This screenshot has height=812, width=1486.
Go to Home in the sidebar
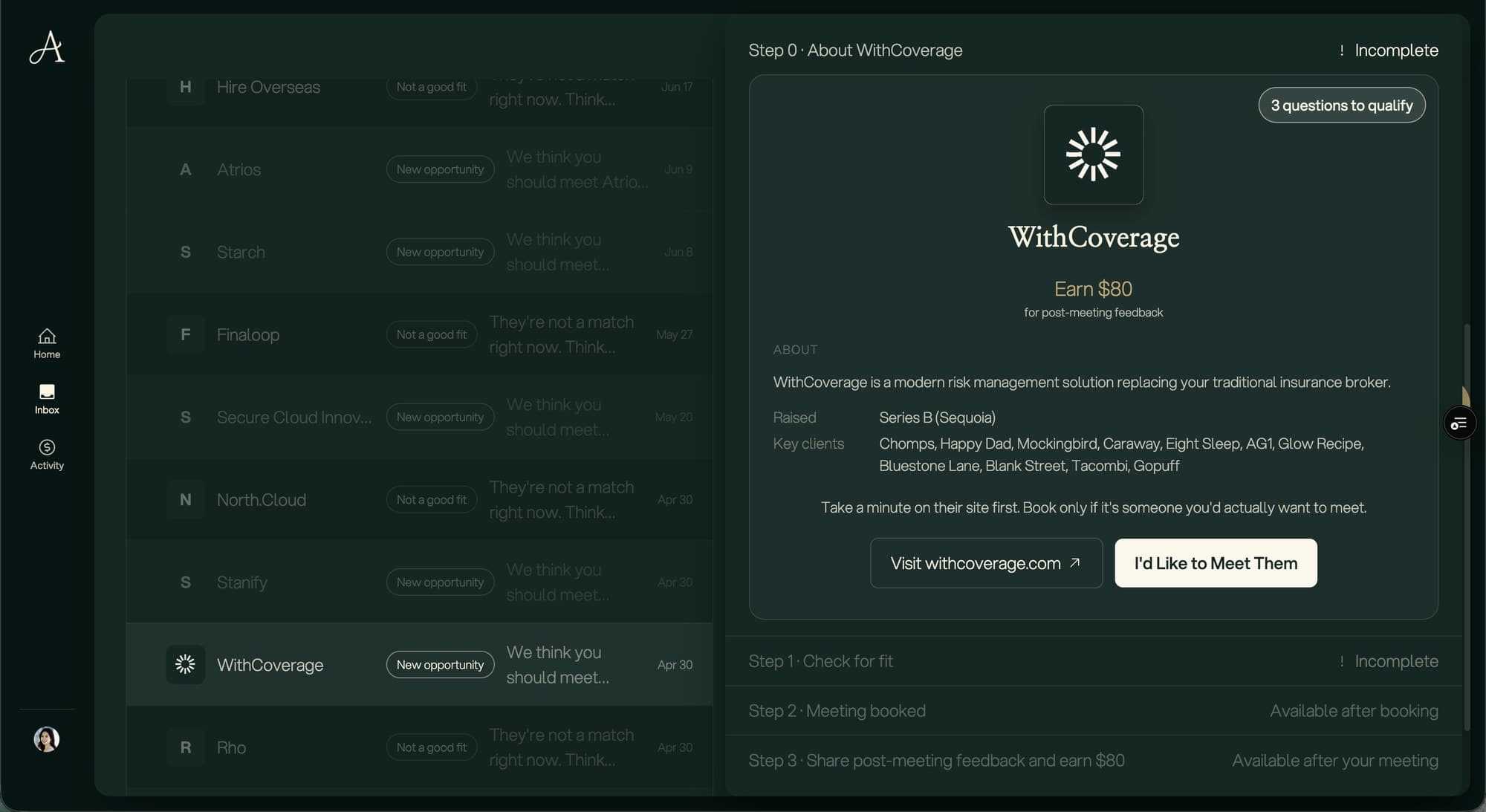(x=47, y=344)
